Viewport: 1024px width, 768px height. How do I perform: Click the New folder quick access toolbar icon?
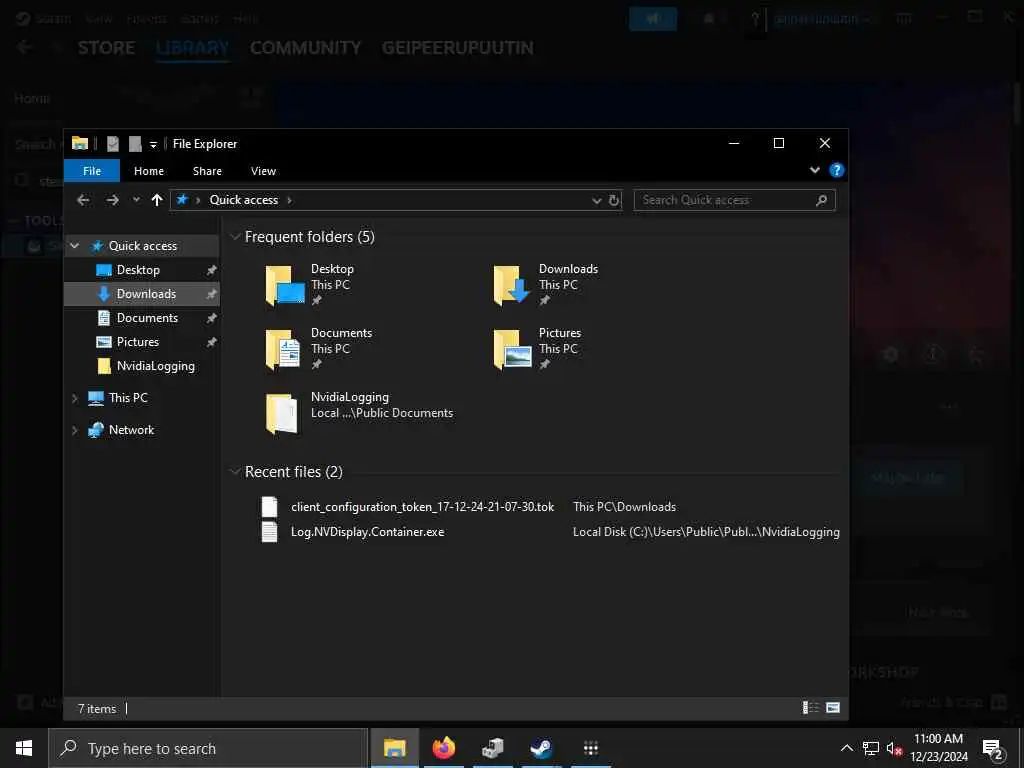pos(135,144)
